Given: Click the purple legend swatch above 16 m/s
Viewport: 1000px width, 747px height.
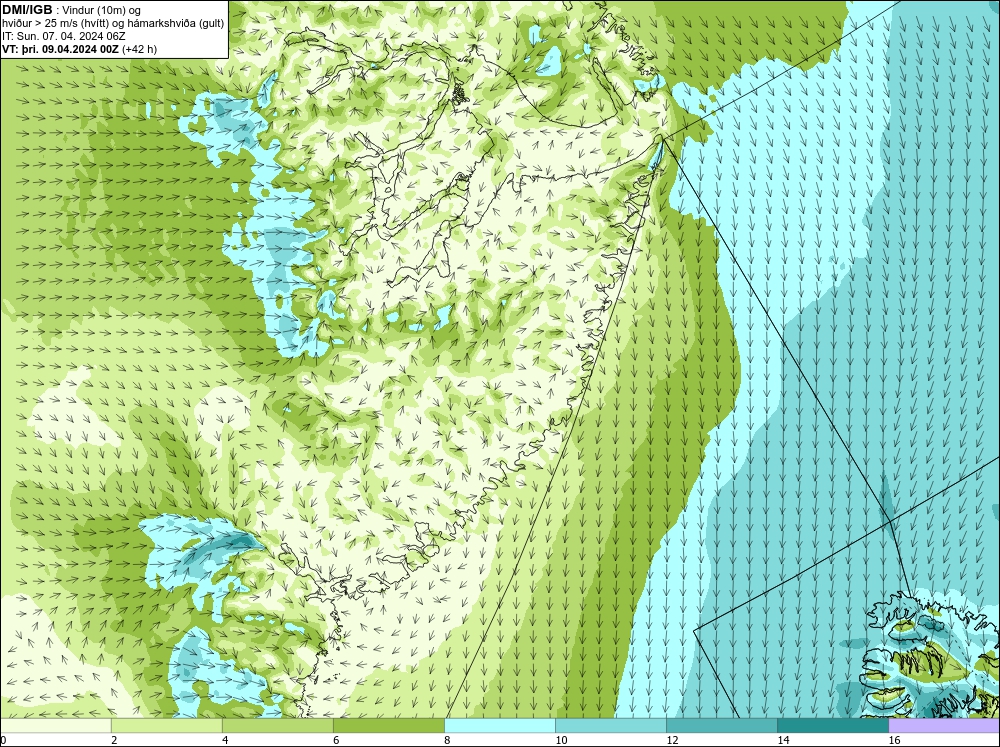Looking at the screenshot, I should (x=944, y=725).
